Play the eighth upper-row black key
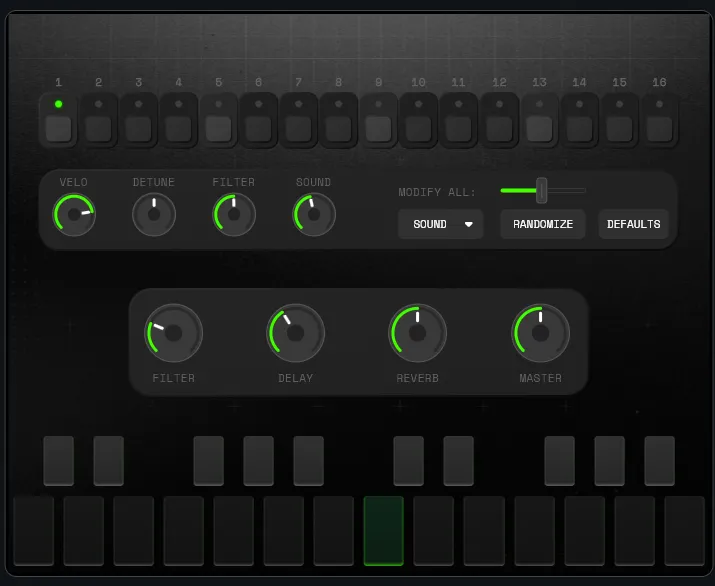The height and width of the screenshot is (586, 715). 560,461
